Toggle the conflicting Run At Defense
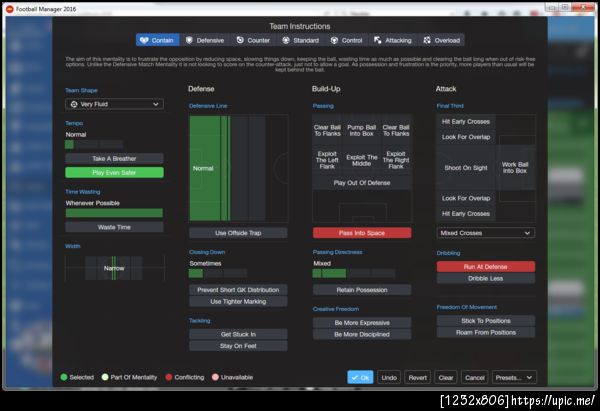 coord(486,267)
